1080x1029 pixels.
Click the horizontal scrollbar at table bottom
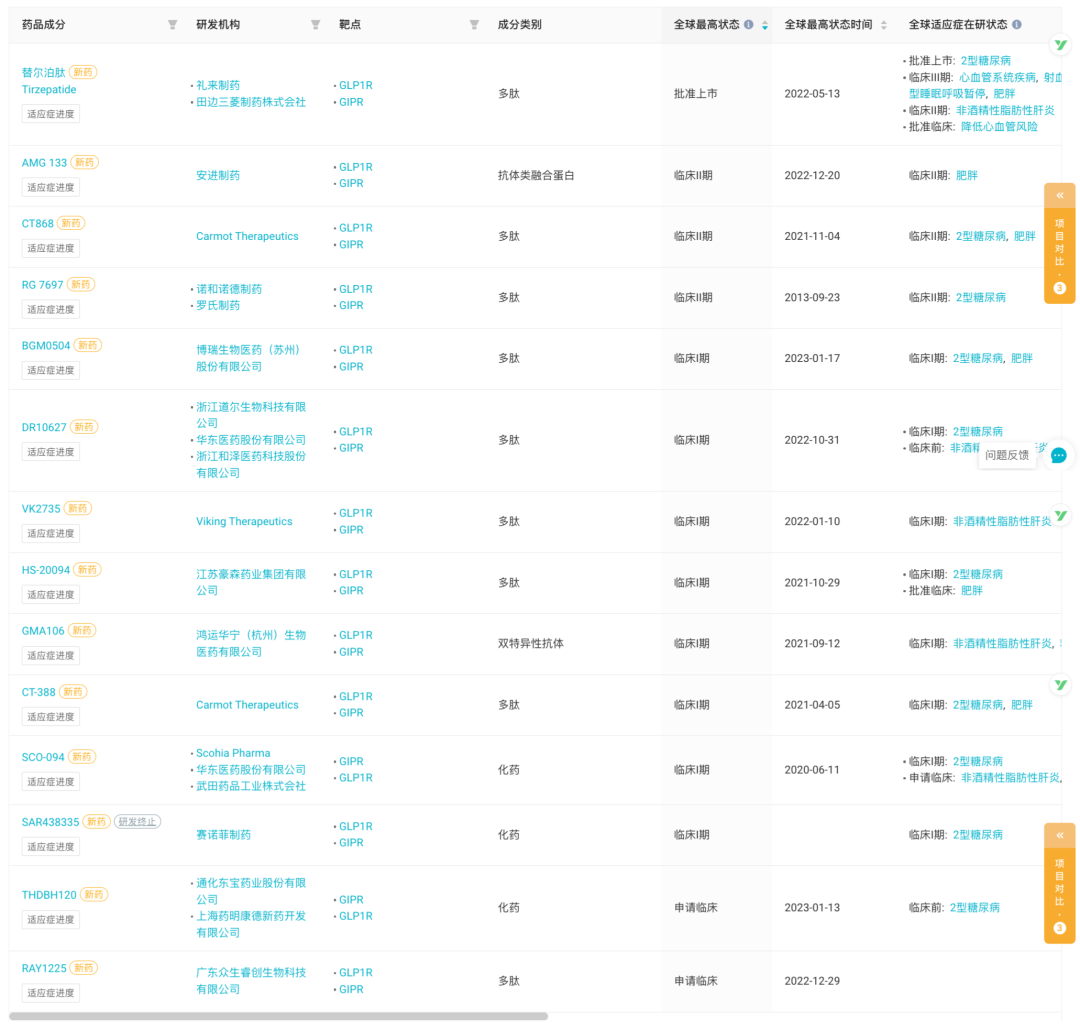[278, 1016]
